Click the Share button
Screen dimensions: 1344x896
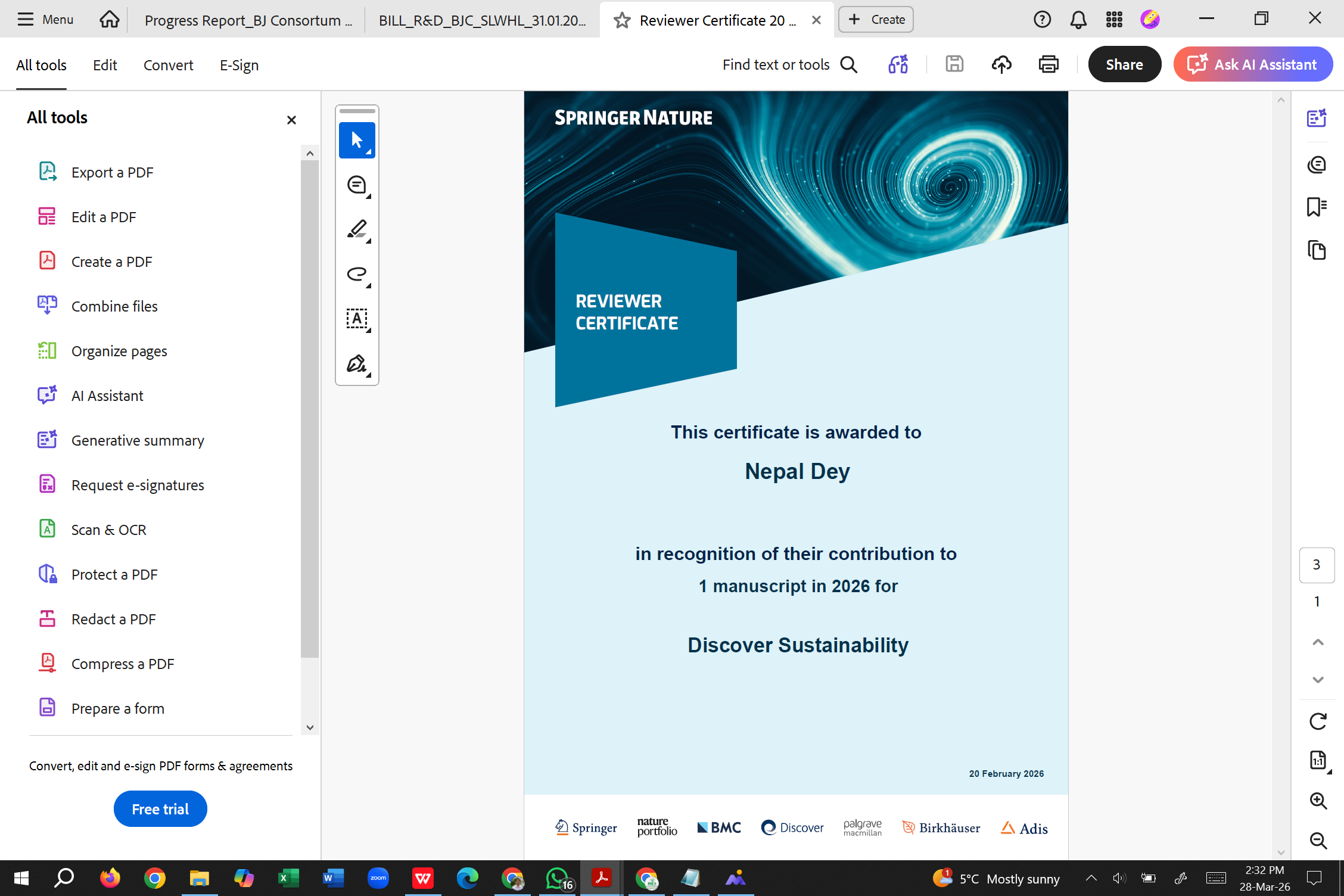pos(1124,64)
